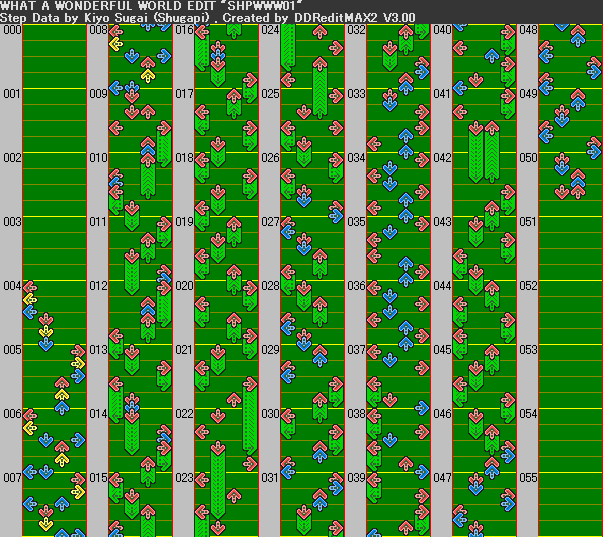Click the yellow left arrow in measure 008
Viewport: 603px width, 537px height.
[116, 44]
